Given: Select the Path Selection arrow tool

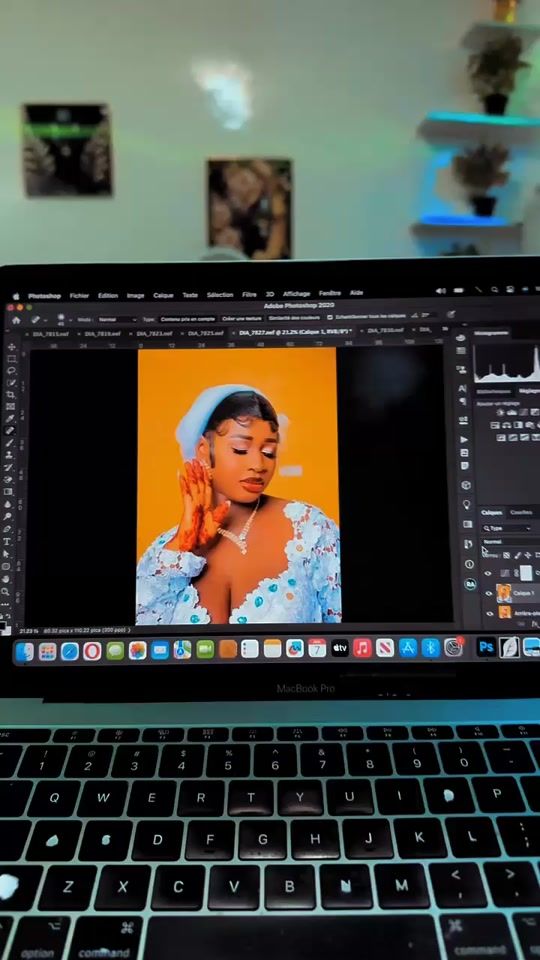Looking at the screenshot, I should (7, 554).
